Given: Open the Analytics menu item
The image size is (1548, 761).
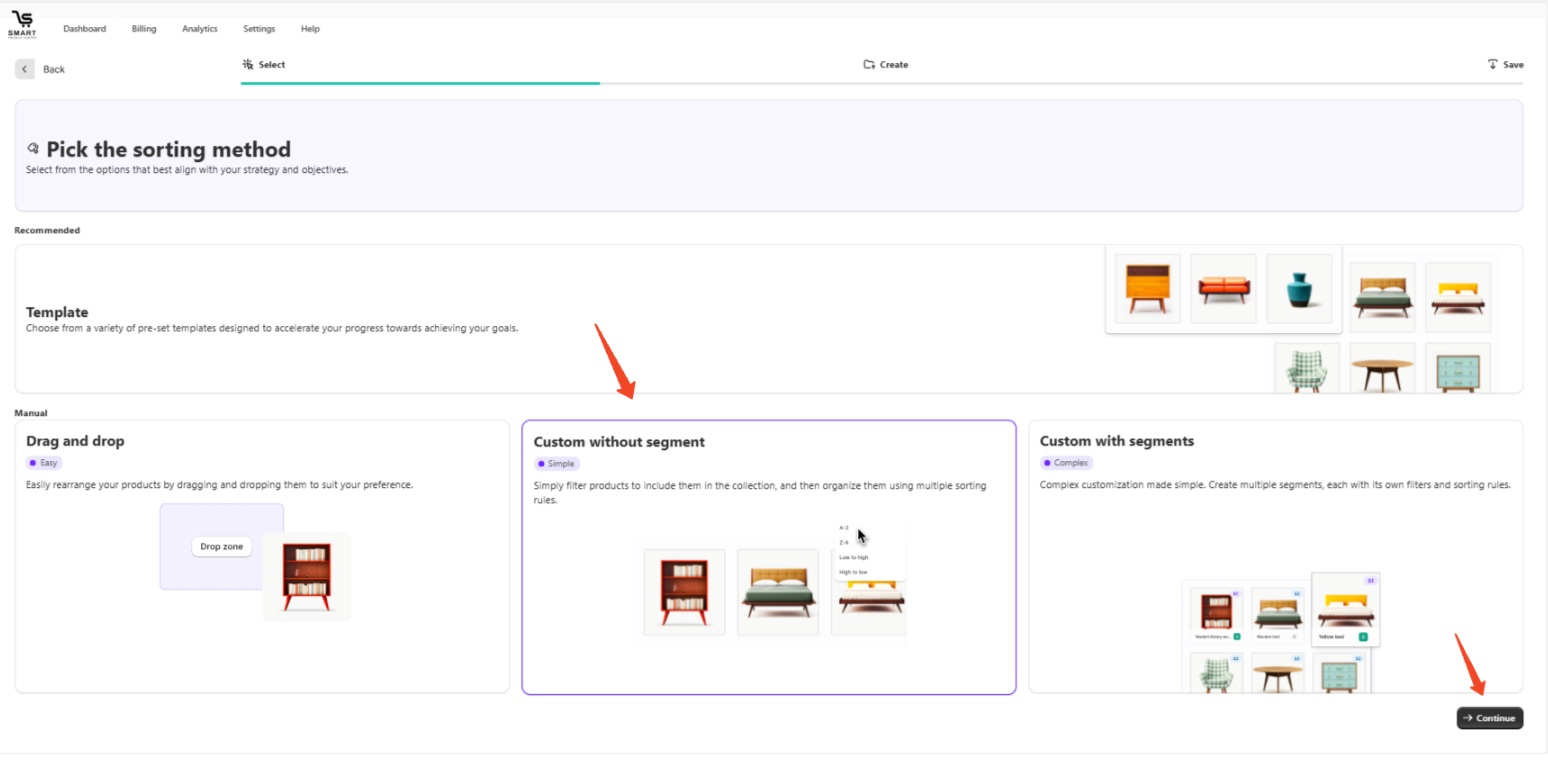Looking at the screenshot, I should (200, 29).
